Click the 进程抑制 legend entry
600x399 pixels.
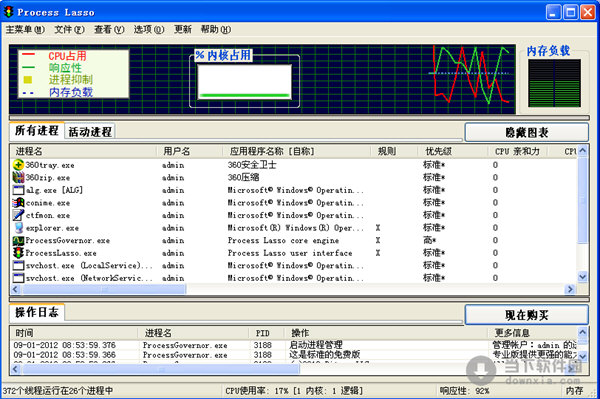(57, 80)
